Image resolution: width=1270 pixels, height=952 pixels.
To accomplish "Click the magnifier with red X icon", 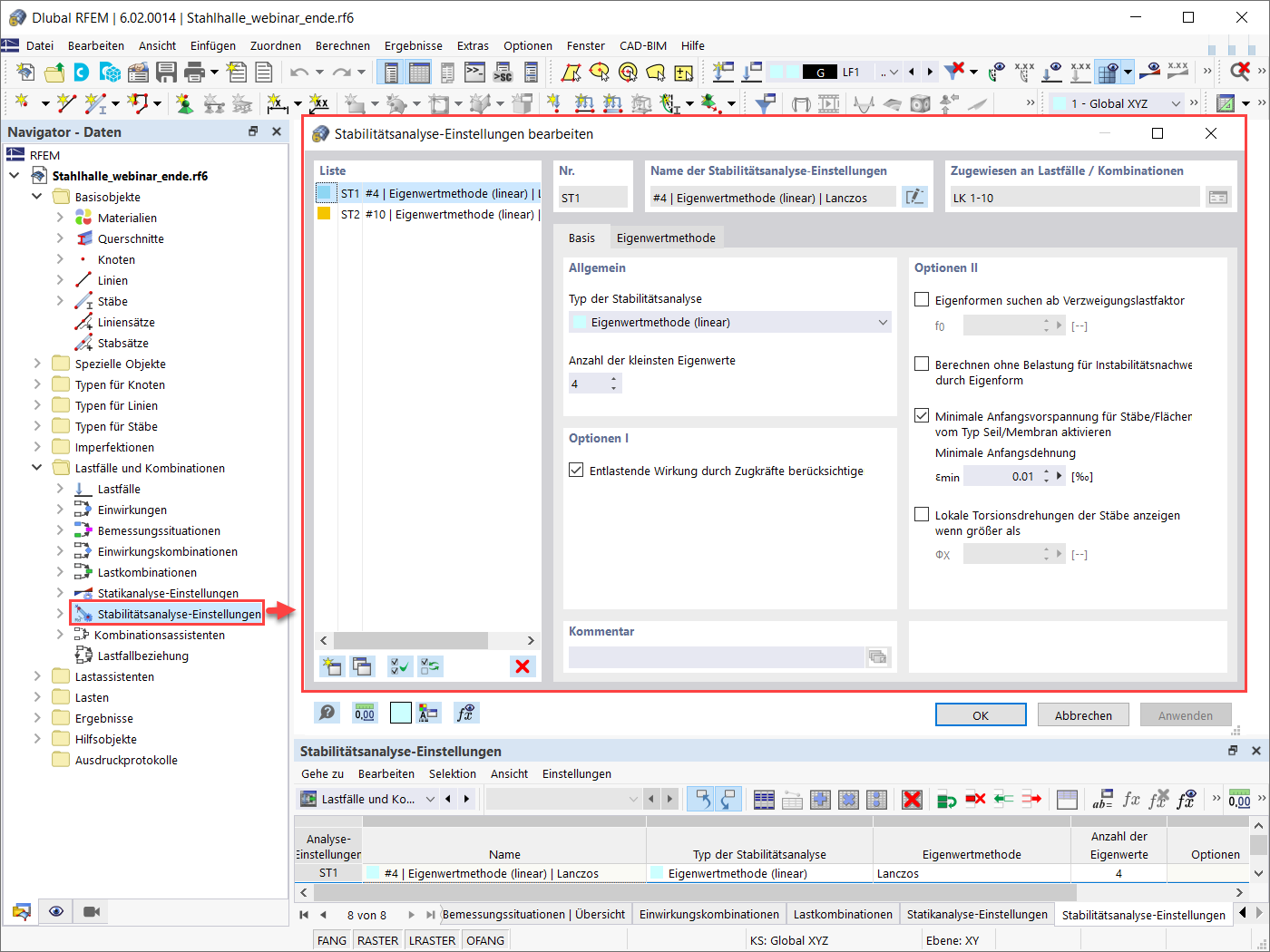I will (x=1240, y=71).
